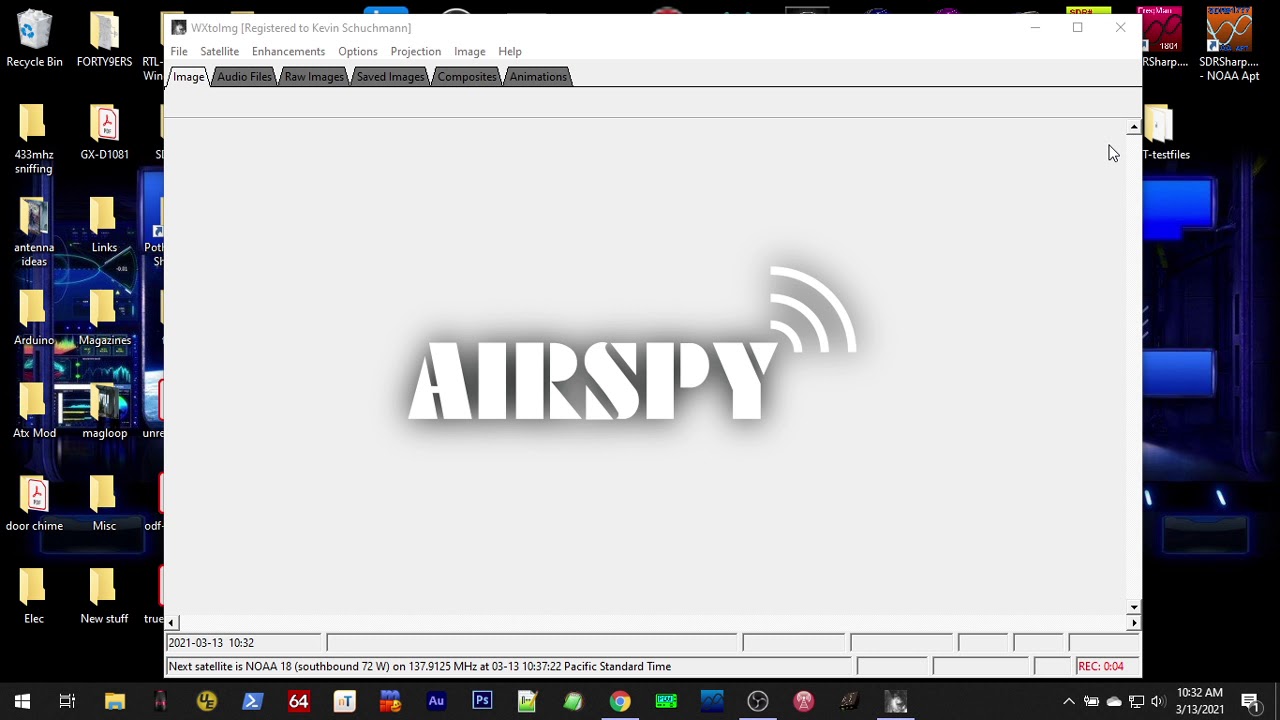Image resolution: width=1280 pixels, height=720 pixels.
Task: Open OBS Studio from the taskbar
Action: click(x=758, y=701)
